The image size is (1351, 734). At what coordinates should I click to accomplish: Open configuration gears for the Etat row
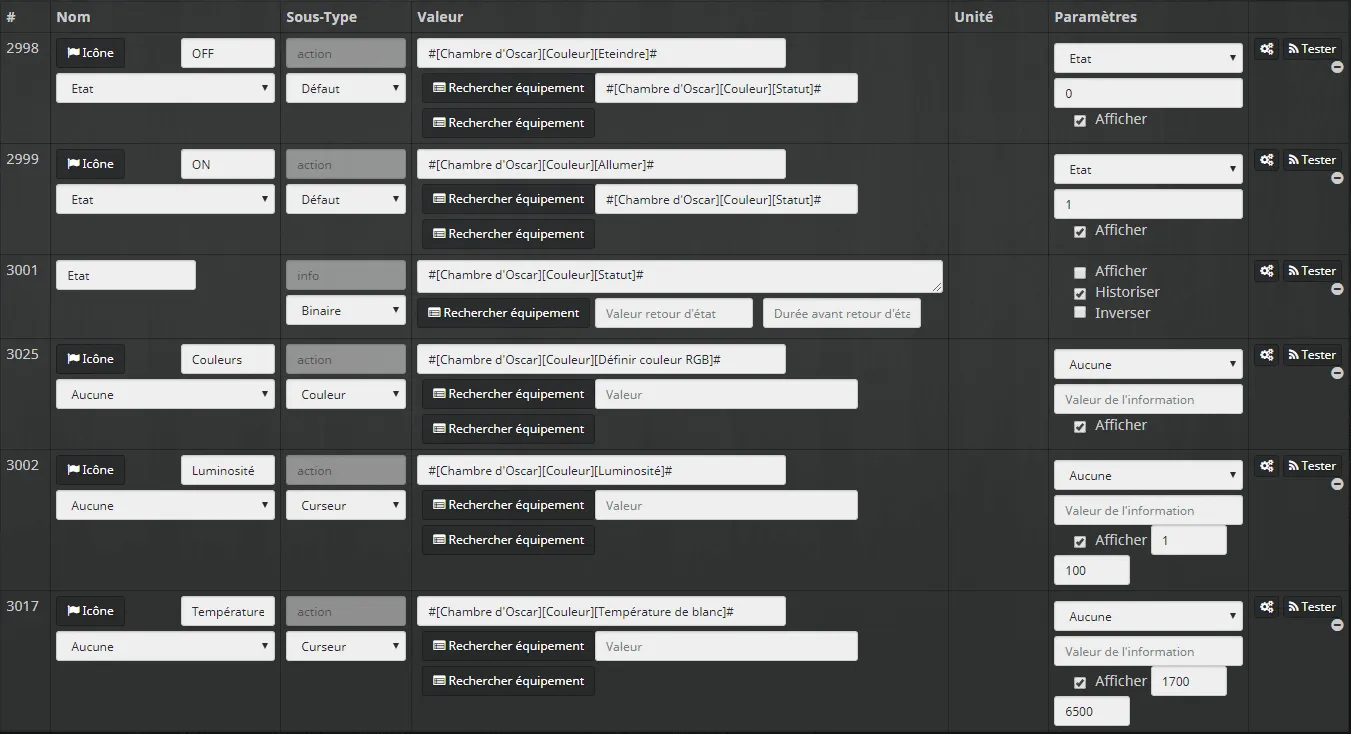pos(1266,271)
